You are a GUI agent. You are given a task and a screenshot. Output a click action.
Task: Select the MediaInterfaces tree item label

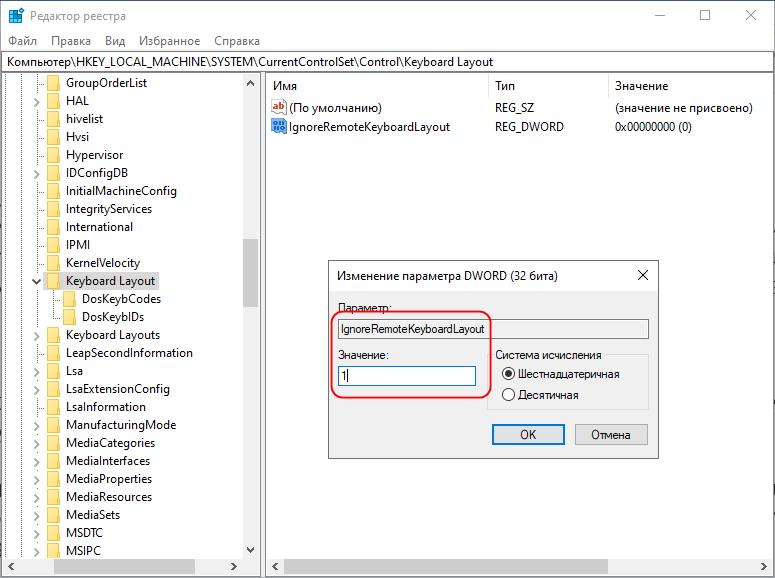coord(108,461)
